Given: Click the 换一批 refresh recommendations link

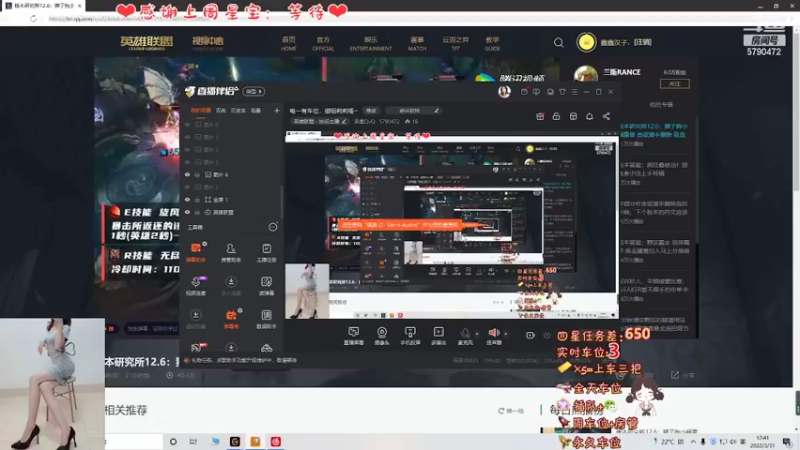Looking at the screenshot, I should [512, 411].
